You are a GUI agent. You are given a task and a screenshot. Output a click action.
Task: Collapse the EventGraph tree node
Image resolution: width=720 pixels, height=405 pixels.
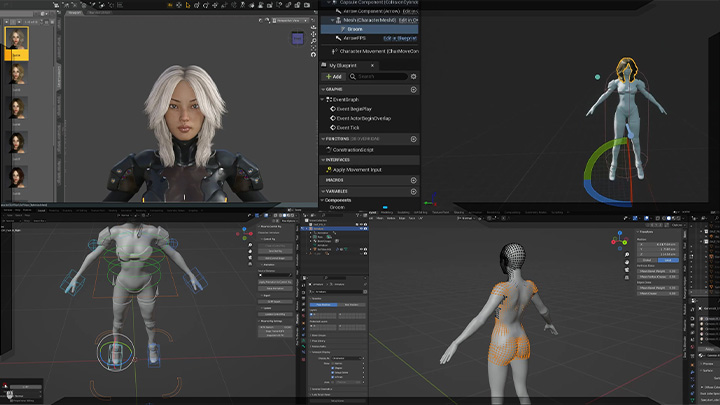coord(323,99)
